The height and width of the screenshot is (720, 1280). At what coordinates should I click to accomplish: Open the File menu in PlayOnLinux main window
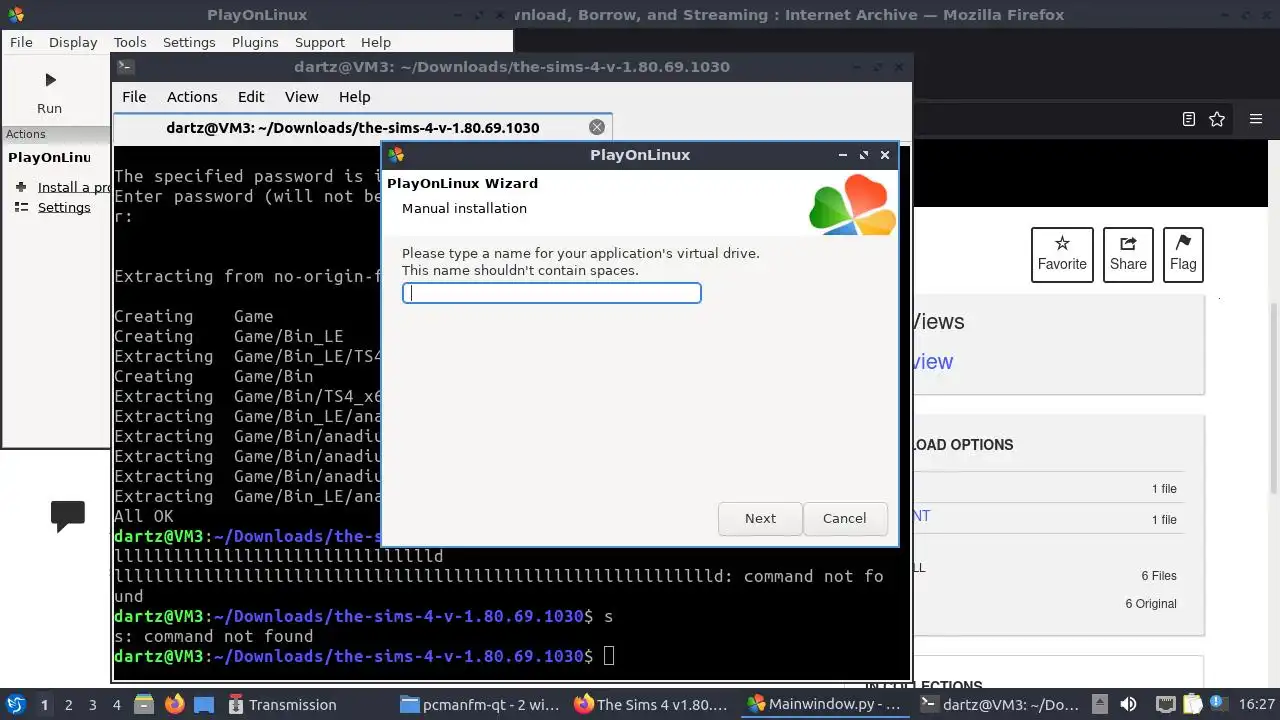(x=21, y=42)
